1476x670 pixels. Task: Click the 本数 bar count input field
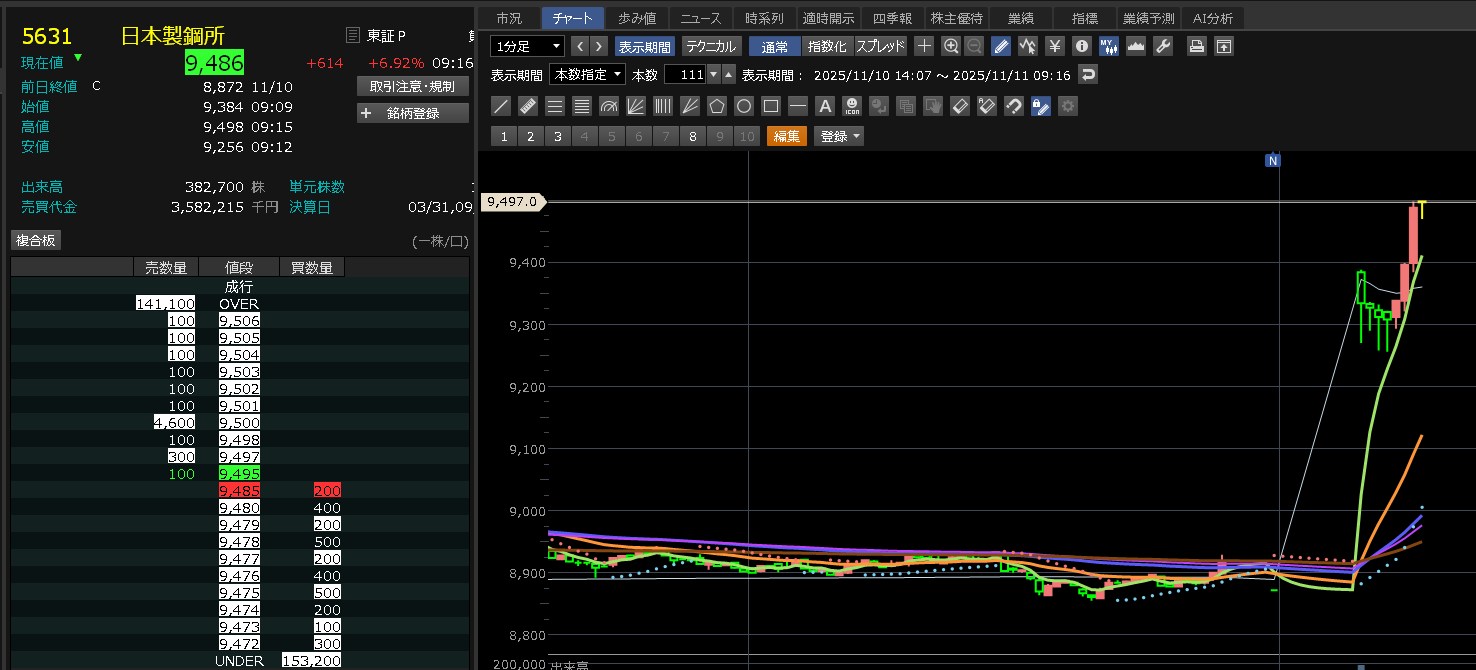pos(685,74)
